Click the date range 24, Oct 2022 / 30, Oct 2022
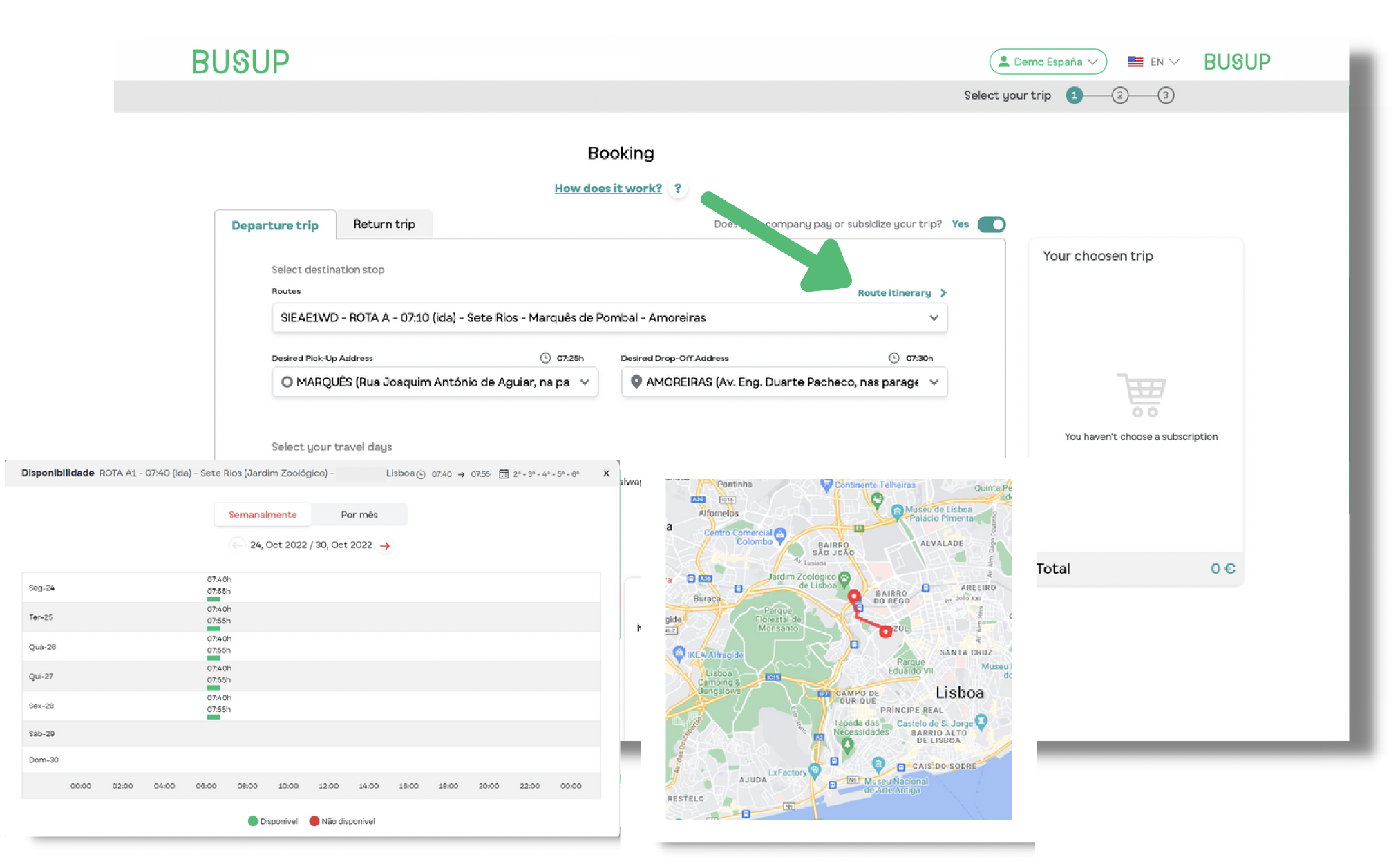The width and height of the screenshot is (1400, 864). (x=311, y=545)
